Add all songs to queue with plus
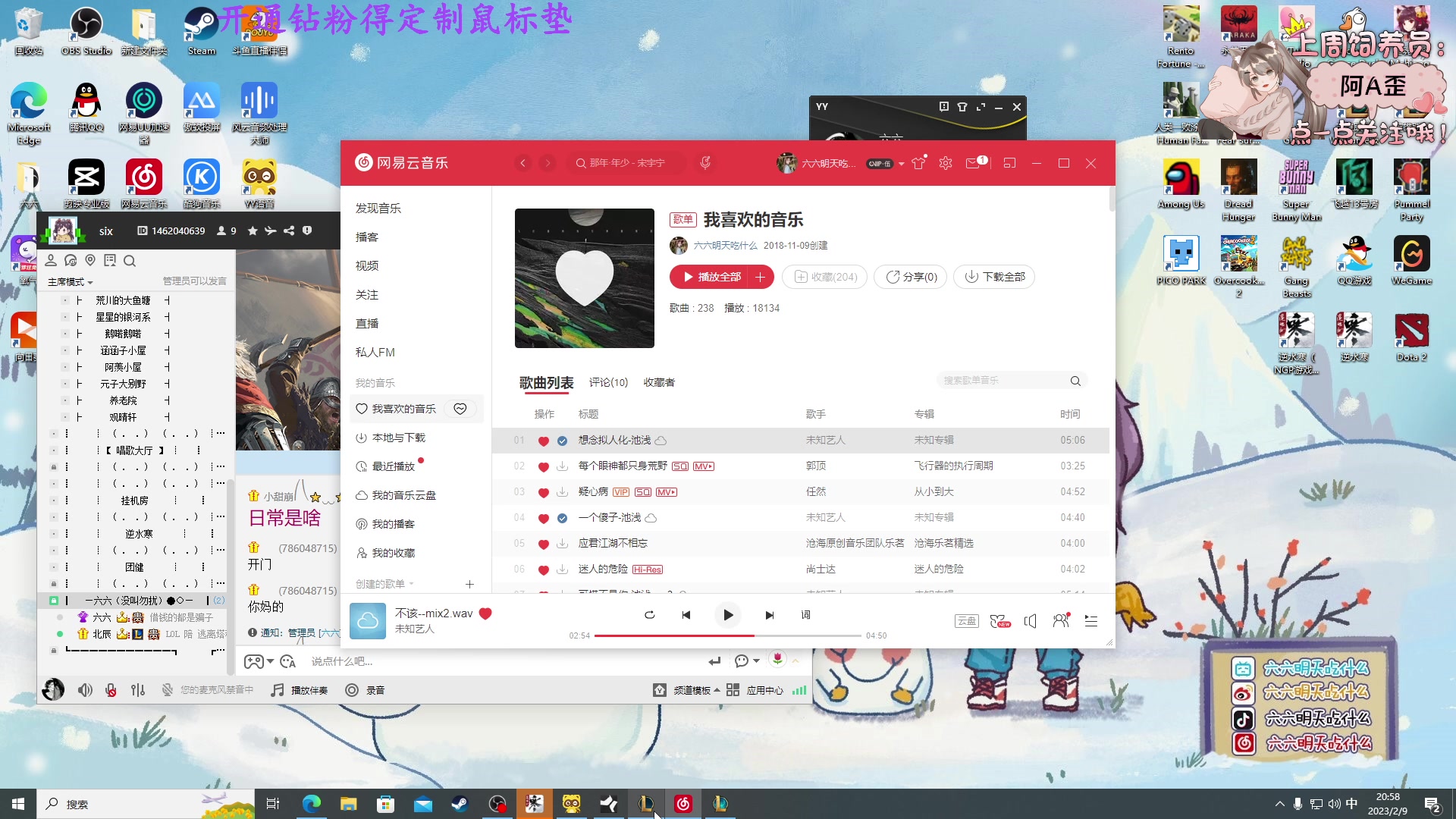 (761, 277)
